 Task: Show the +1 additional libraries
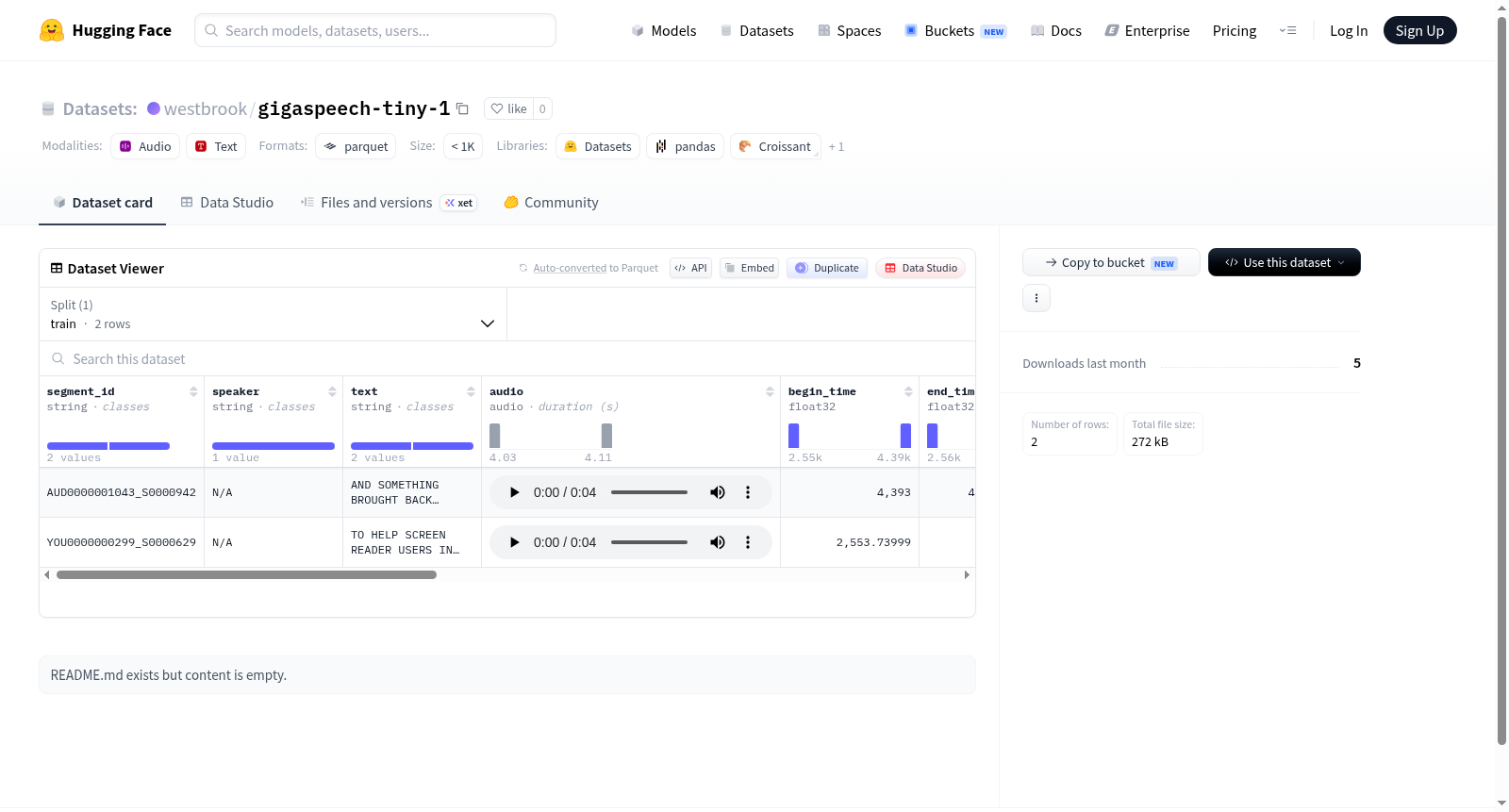[837, 147]
